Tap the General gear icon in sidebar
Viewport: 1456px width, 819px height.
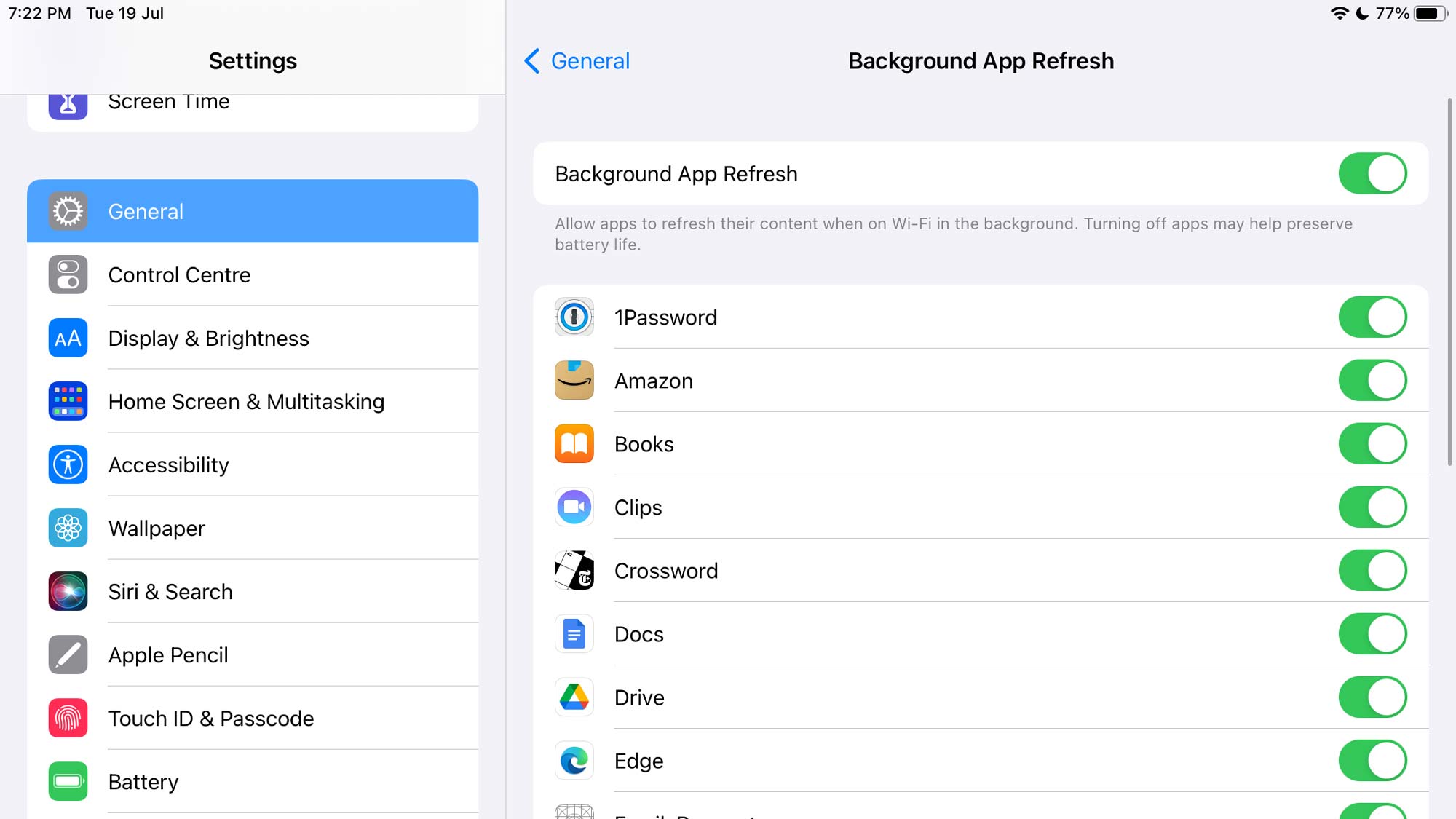[68, 211]
